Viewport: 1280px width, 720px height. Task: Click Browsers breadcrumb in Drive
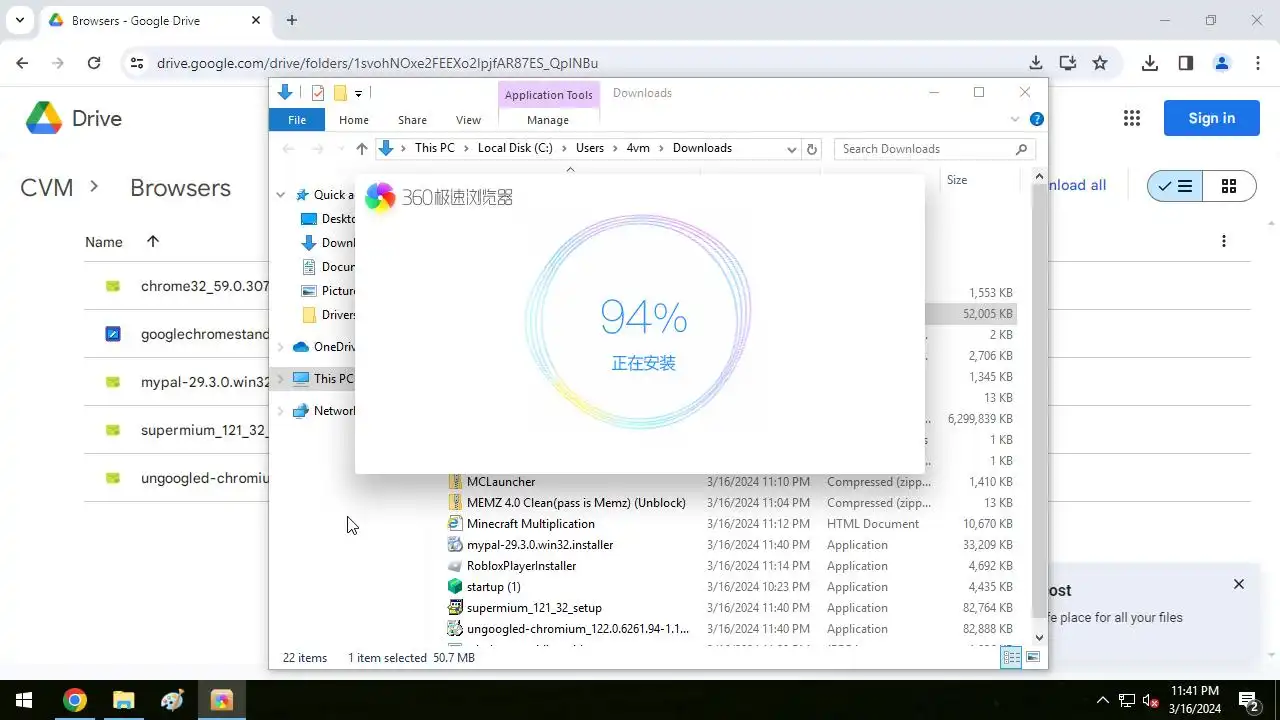tap(180, 188)
